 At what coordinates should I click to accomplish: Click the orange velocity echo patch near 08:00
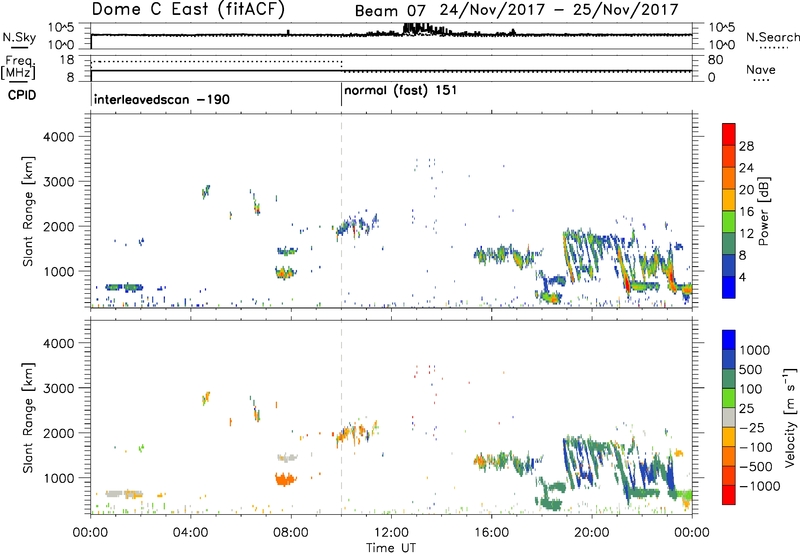pos(286,480)
